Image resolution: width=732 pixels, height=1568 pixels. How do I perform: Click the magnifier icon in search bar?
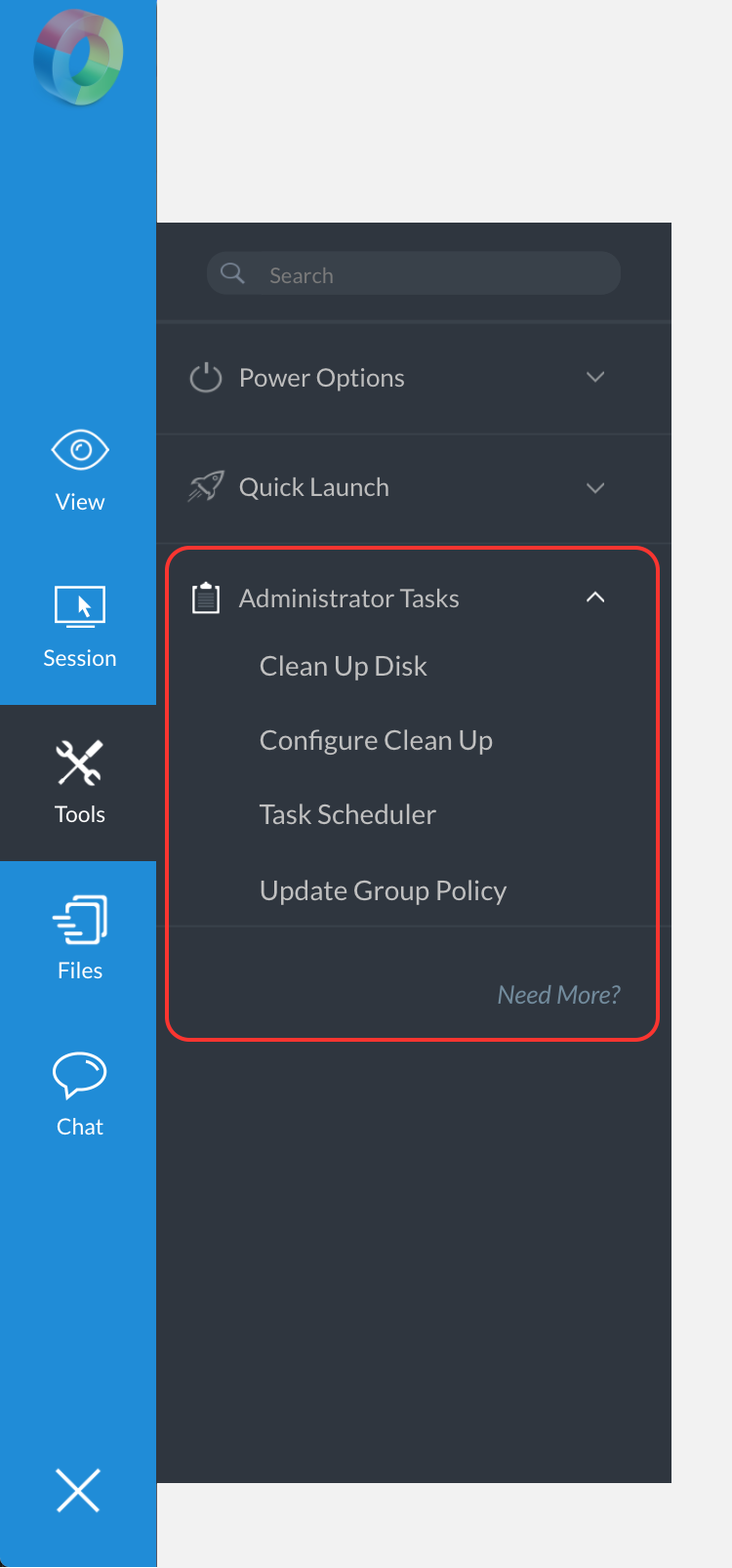(232, 273)
